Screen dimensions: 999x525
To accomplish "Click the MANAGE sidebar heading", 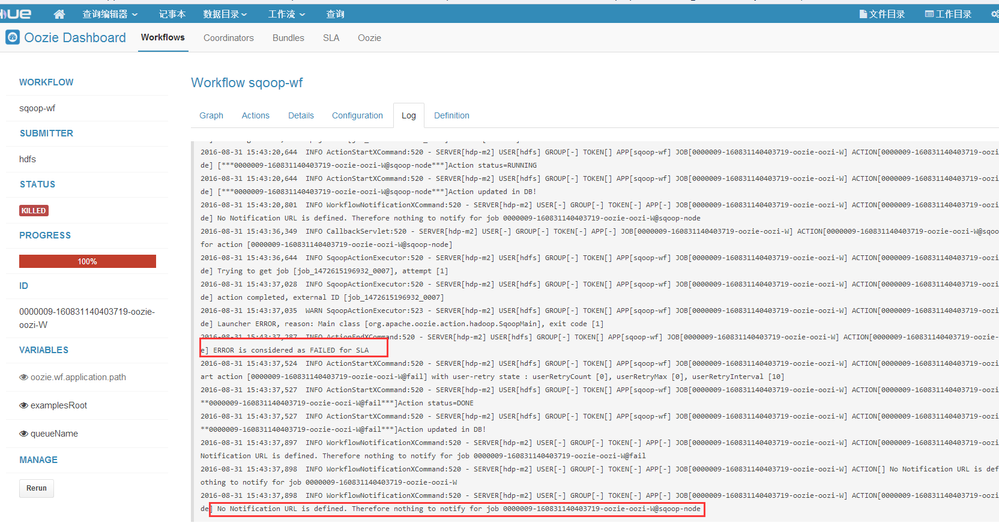I will click(38, 459).
